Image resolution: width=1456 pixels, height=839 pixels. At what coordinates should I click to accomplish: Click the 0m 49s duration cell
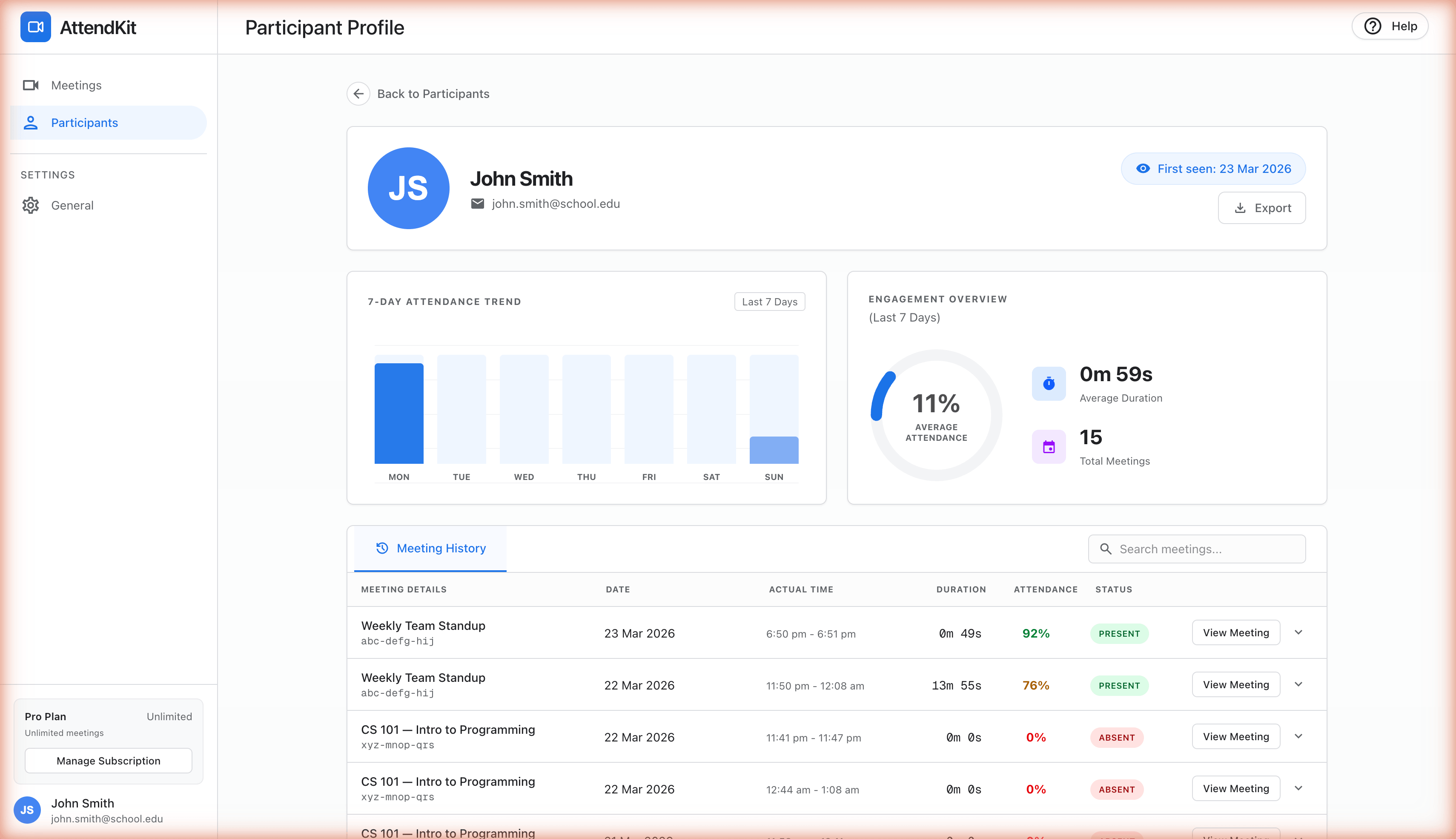click(x=960, y=633)
